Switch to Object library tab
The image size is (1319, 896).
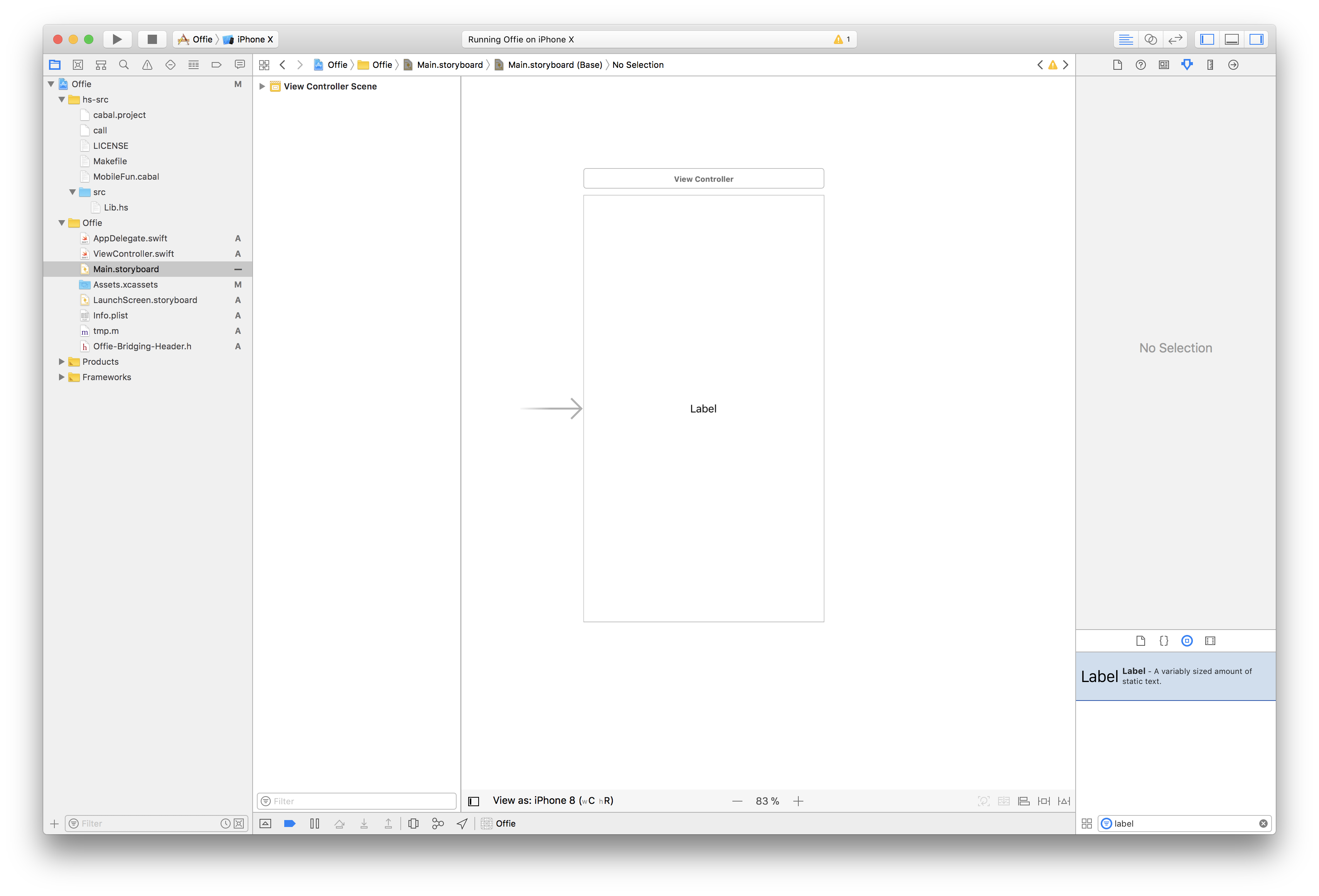[1187, 641]
